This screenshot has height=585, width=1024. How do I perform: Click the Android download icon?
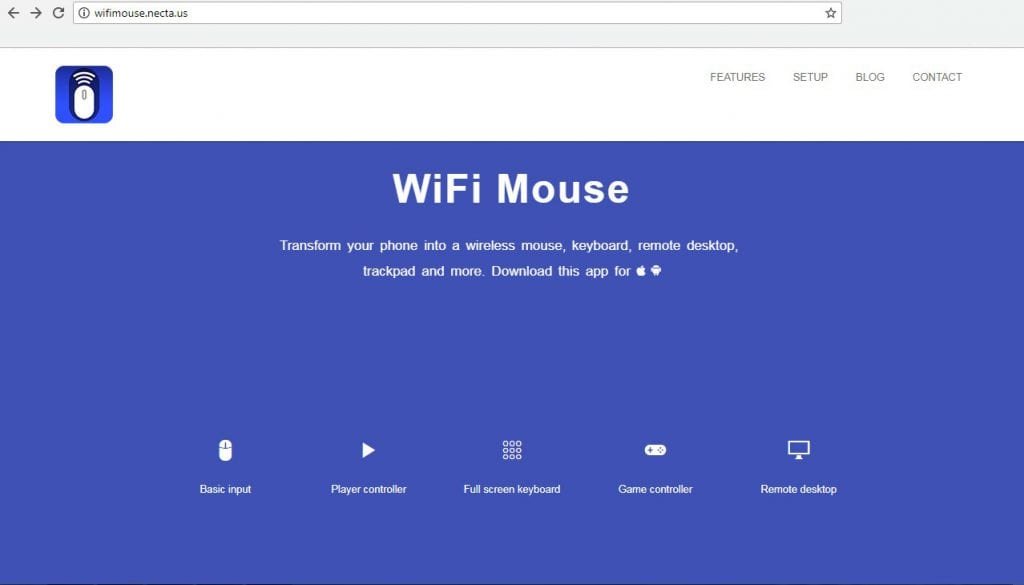coord(657,270)
